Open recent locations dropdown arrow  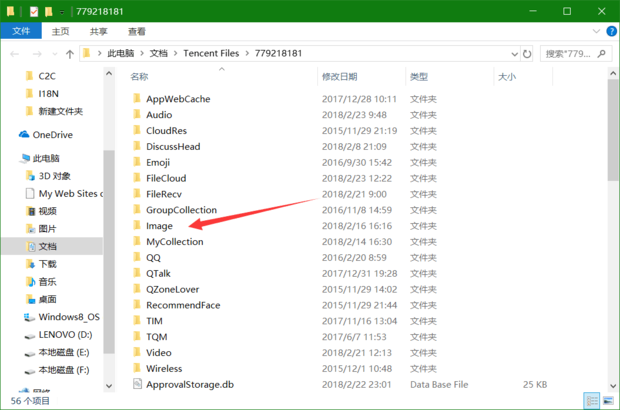[x=55, y=54]
